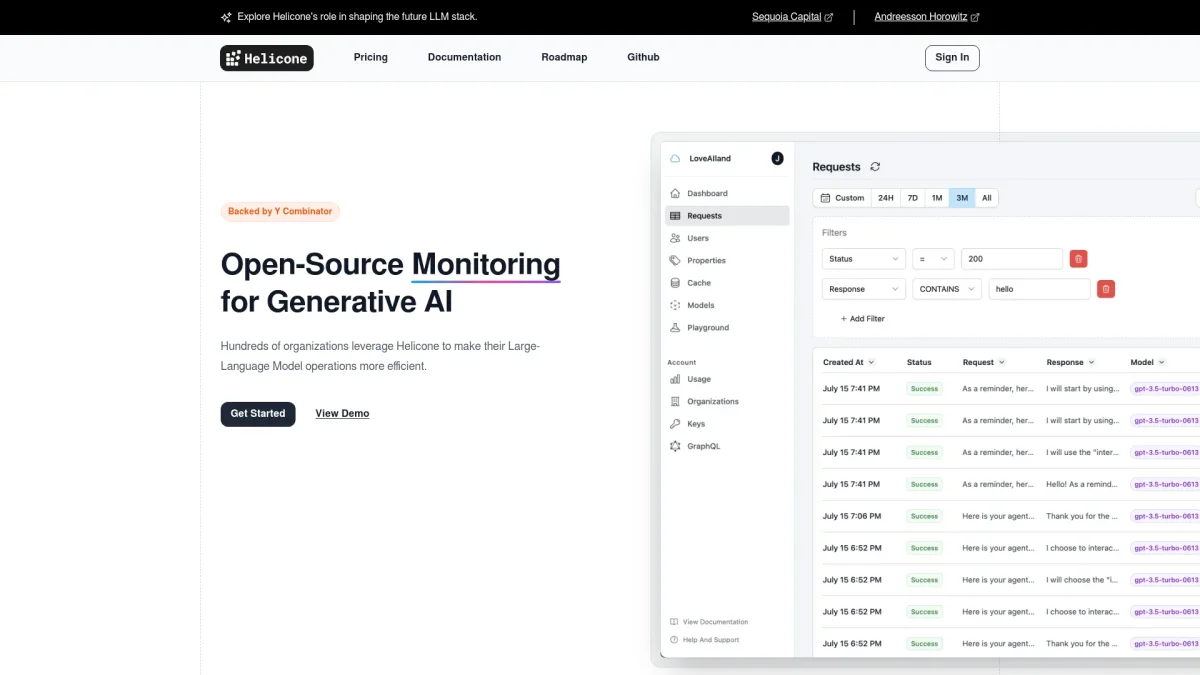Choose the All time range option

(986, 198)
